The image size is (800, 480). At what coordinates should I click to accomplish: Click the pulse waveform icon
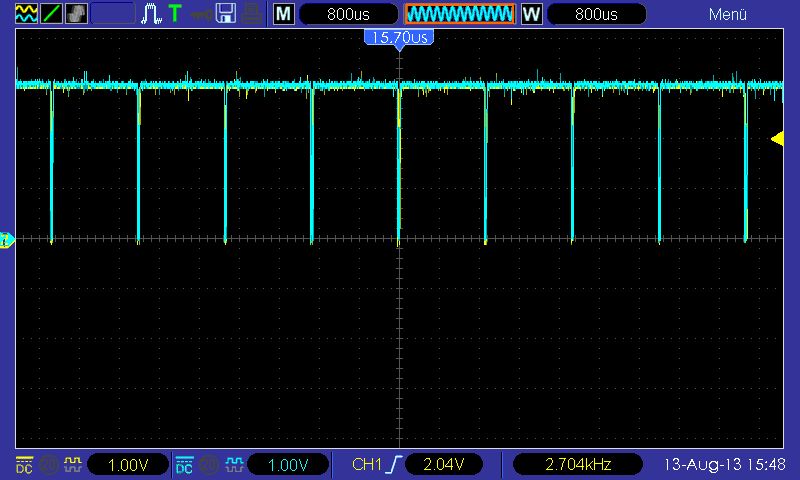click(153, 14)
